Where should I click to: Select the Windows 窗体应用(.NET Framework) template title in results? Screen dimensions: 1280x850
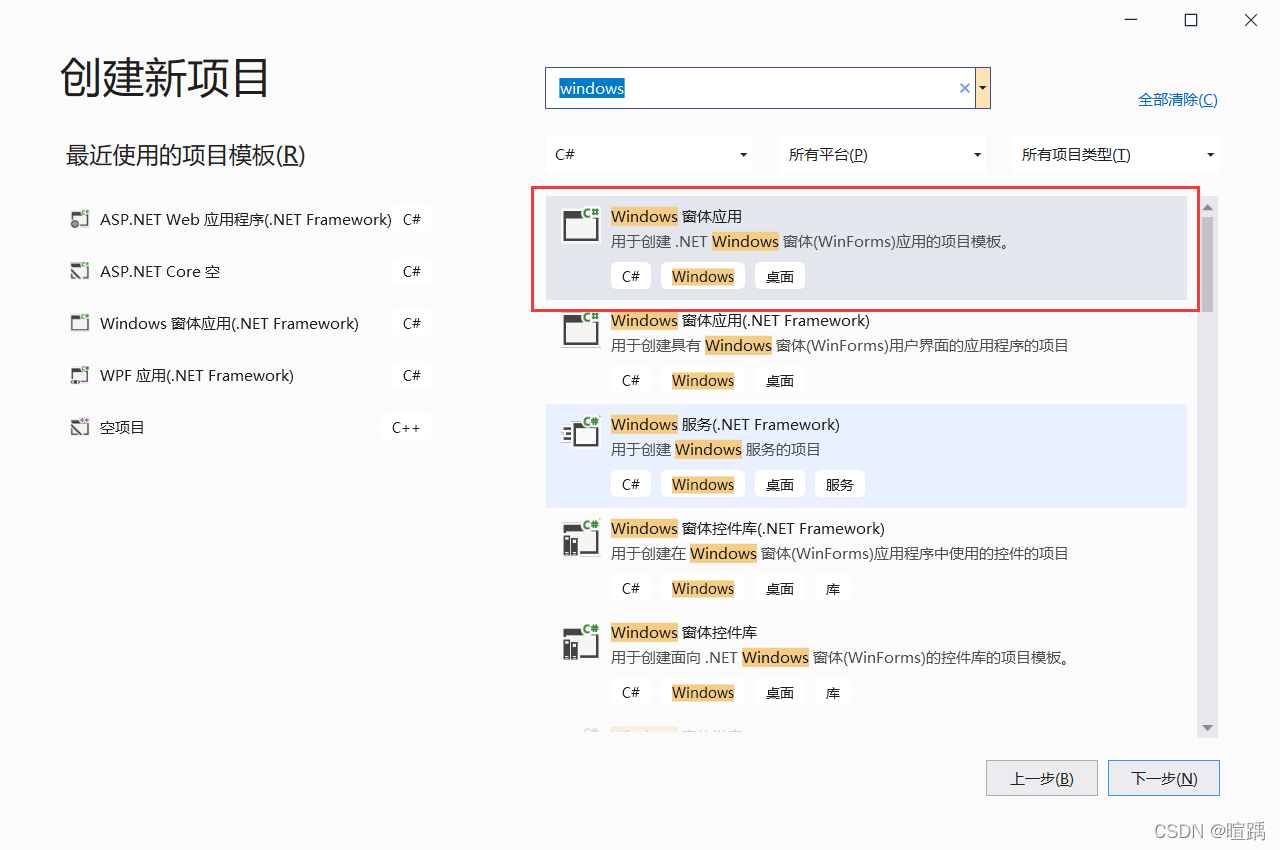coord(740,320)
